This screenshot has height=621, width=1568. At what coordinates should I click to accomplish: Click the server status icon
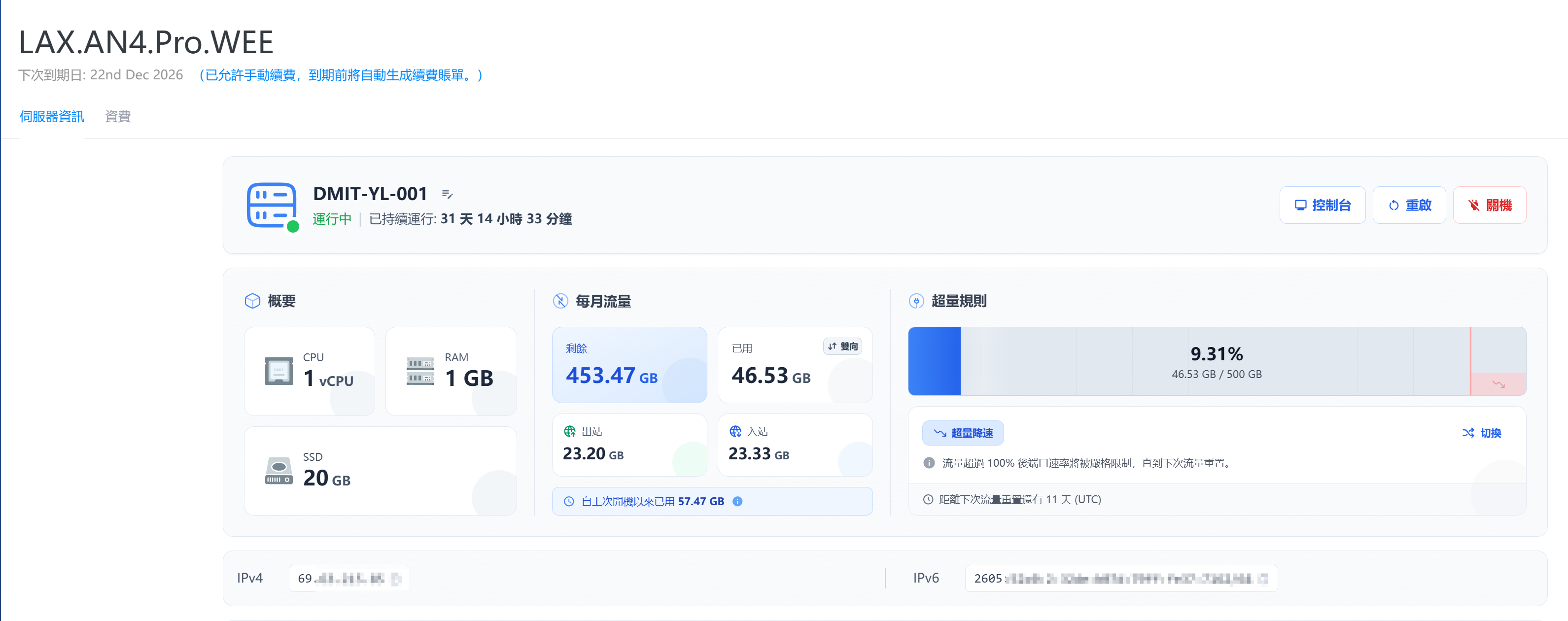pos(272,207)
